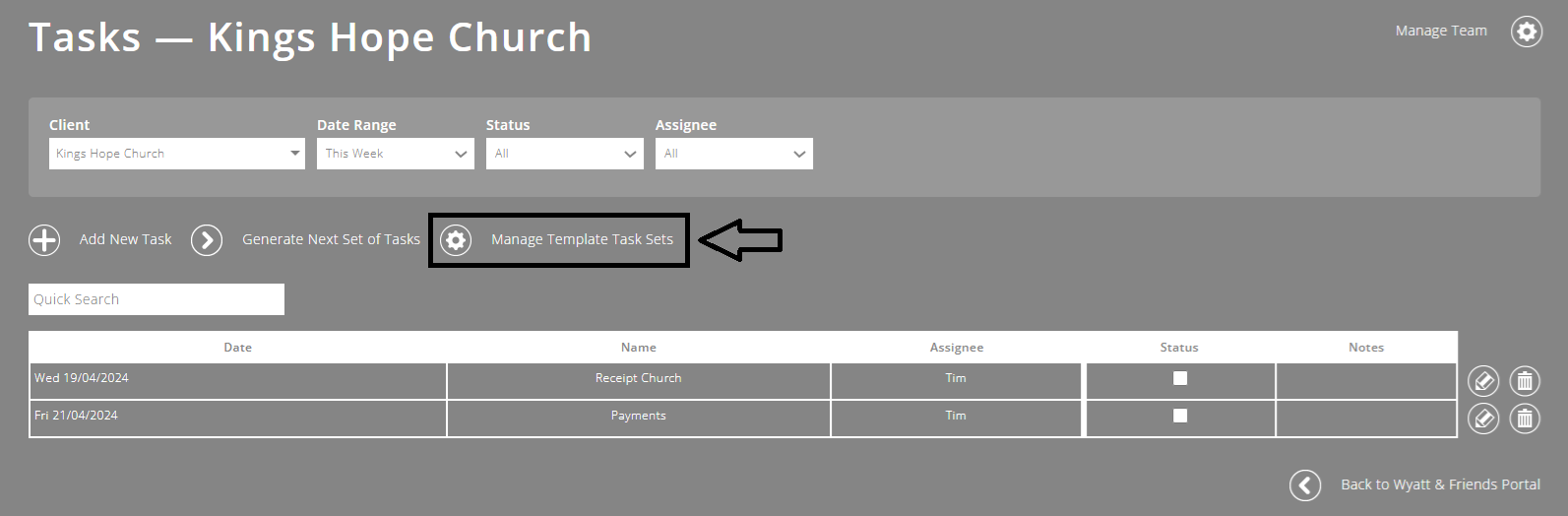Click Generate Next Set of Tasks

[331, 239]
